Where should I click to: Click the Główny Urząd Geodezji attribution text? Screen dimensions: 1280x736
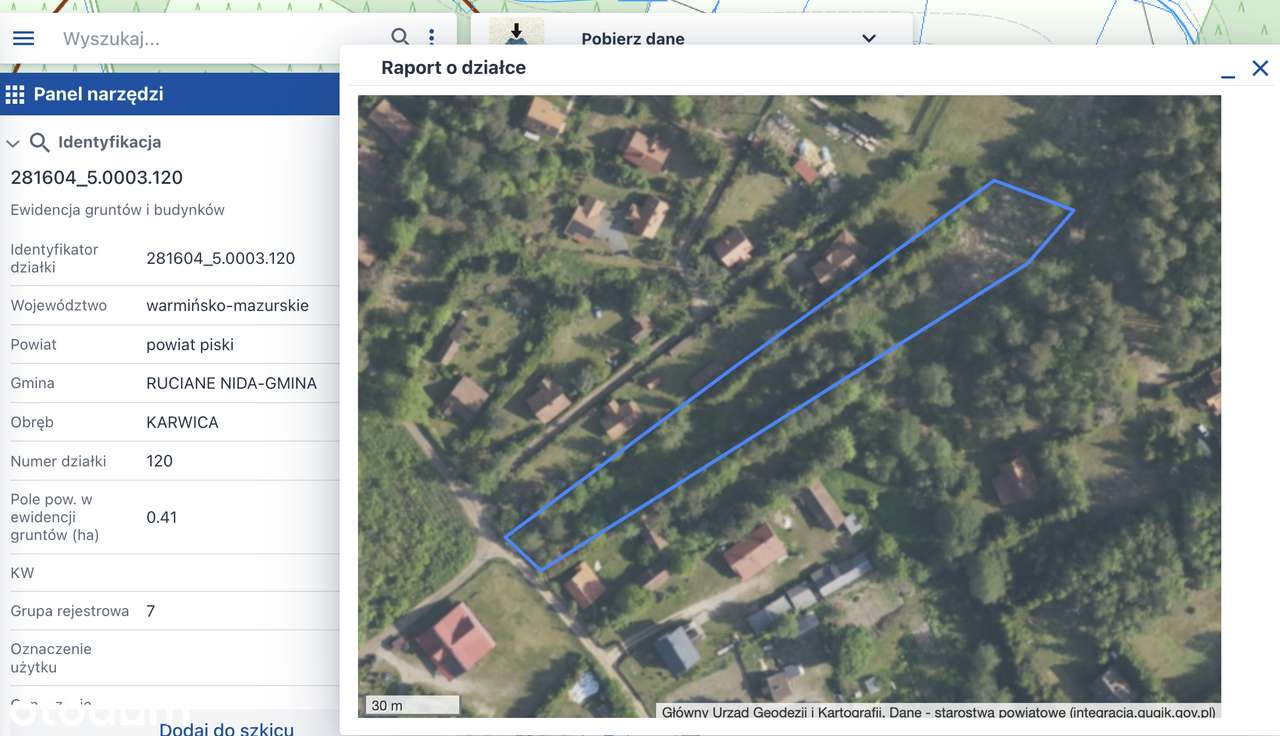point(939,712)
